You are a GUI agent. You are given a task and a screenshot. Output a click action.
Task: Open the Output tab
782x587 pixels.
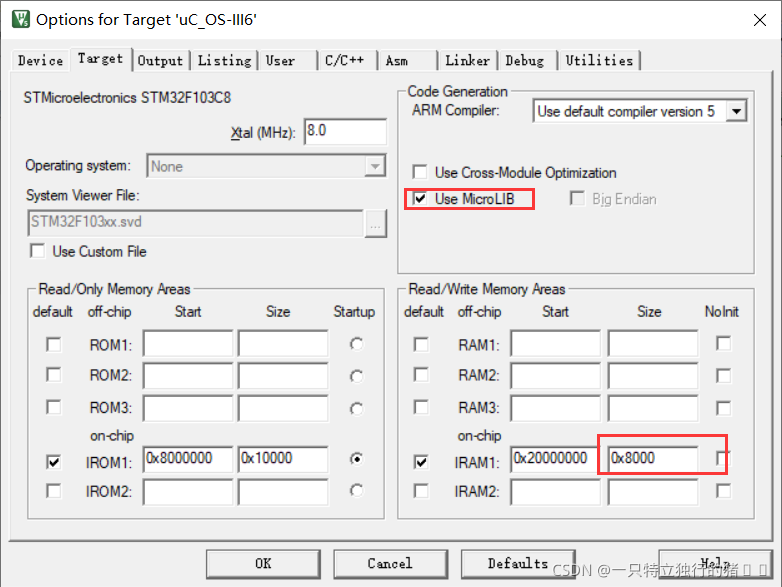[x=161, y=61]
